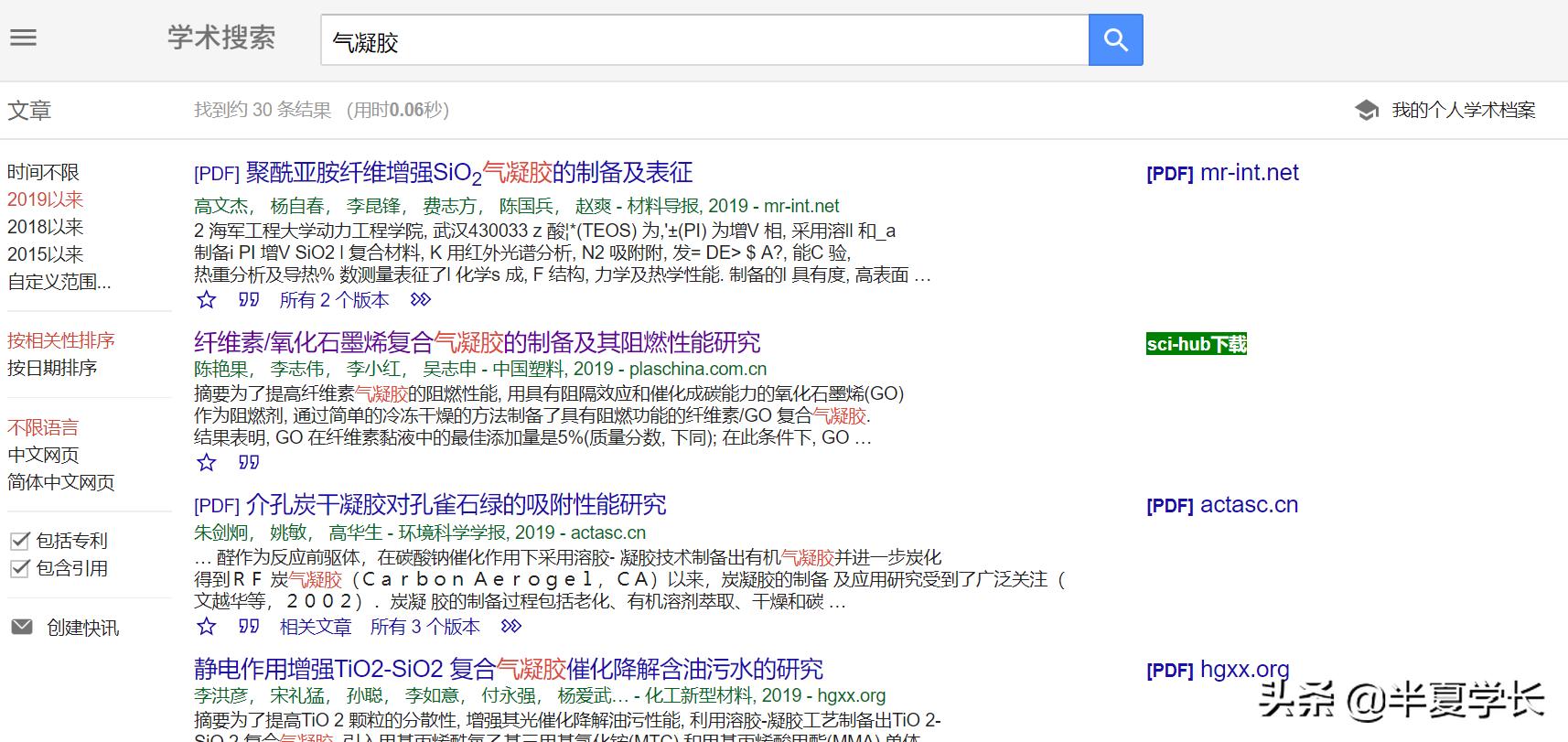This screenshot has height=742, width=1568.
Task: View 所有 2 个版本 of first result
Action: (x=334, y=300)
